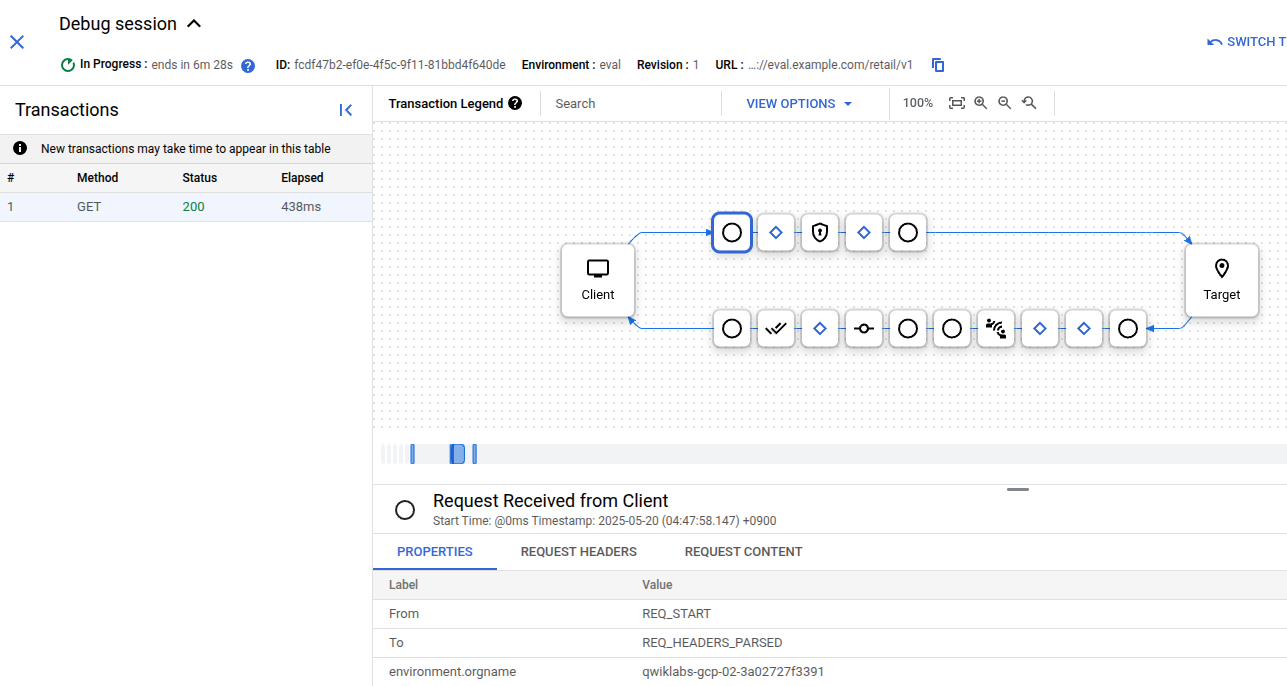Select the diamond right of double-checkmark step
The image size is (1287, 686).
coord(820,328)
